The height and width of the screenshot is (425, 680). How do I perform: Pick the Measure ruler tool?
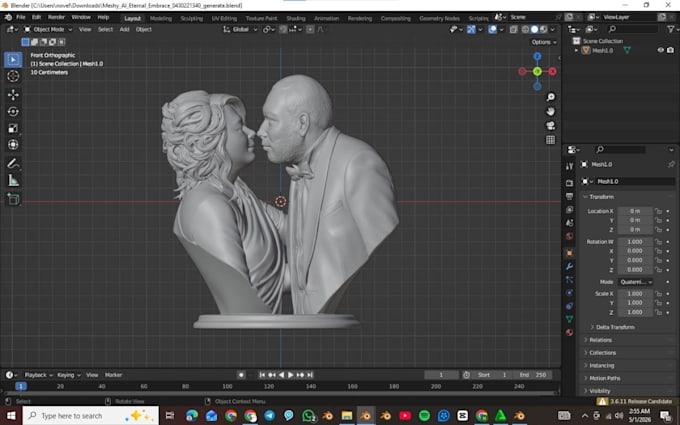click(x=13, y=180)
